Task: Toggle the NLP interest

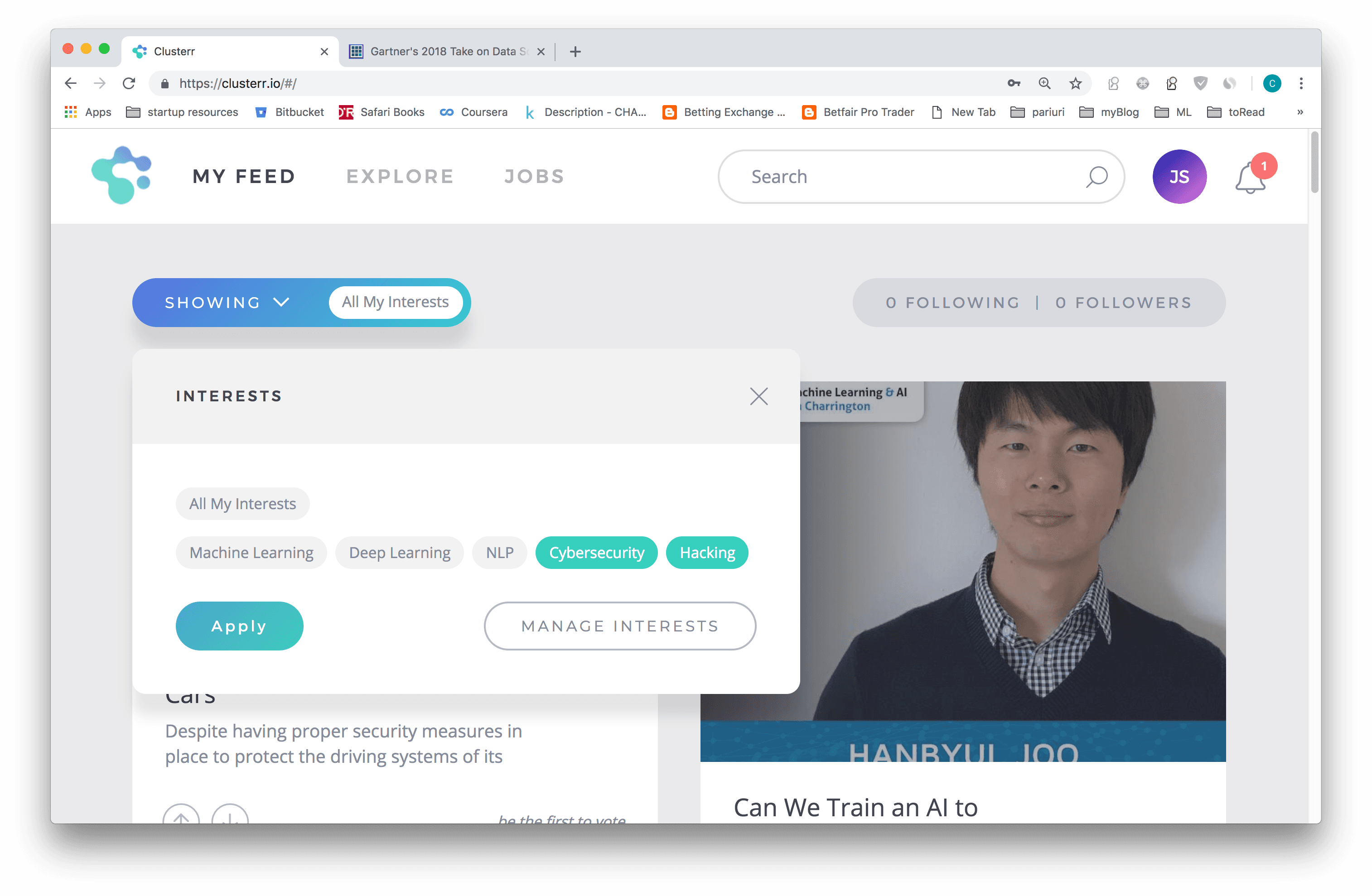Action: tap(499, 553)
